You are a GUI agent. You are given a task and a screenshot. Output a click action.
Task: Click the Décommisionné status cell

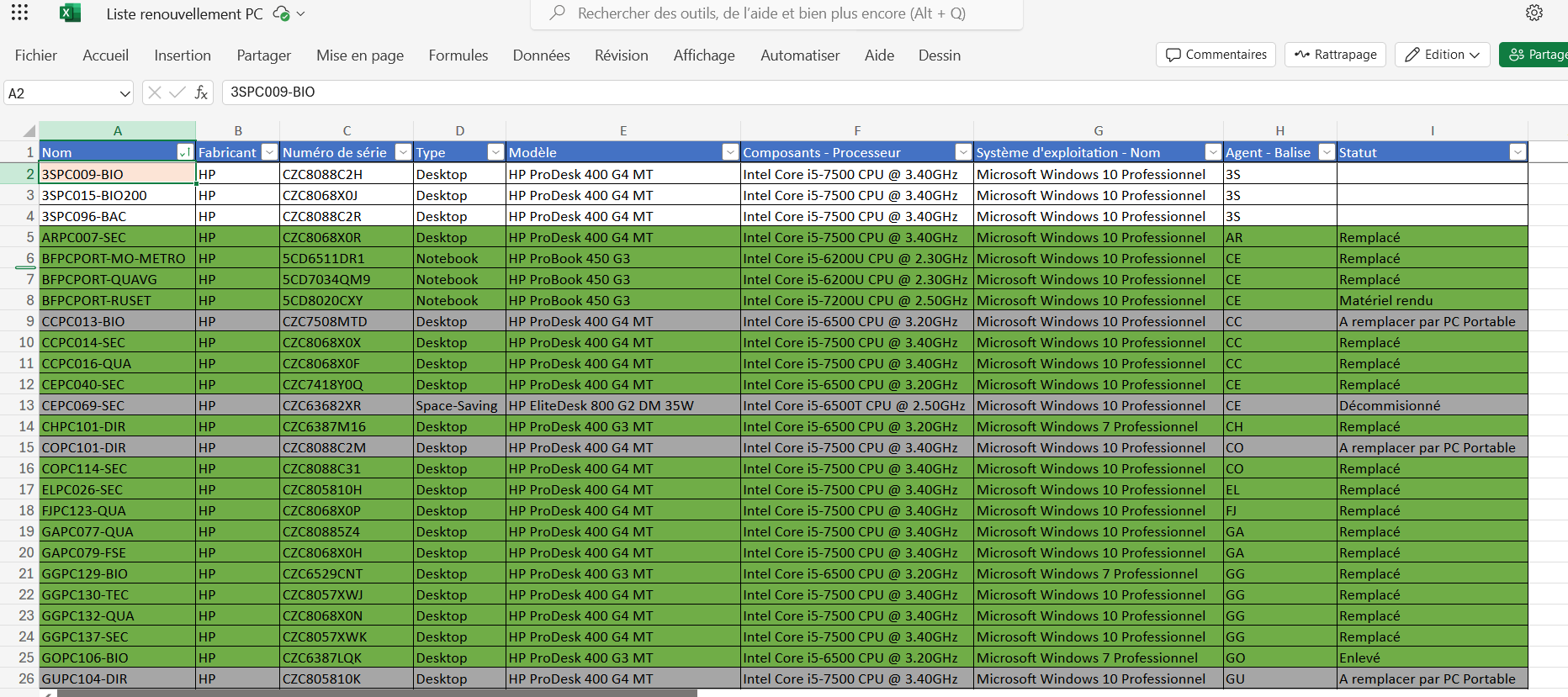click(x=1433, y=405)
